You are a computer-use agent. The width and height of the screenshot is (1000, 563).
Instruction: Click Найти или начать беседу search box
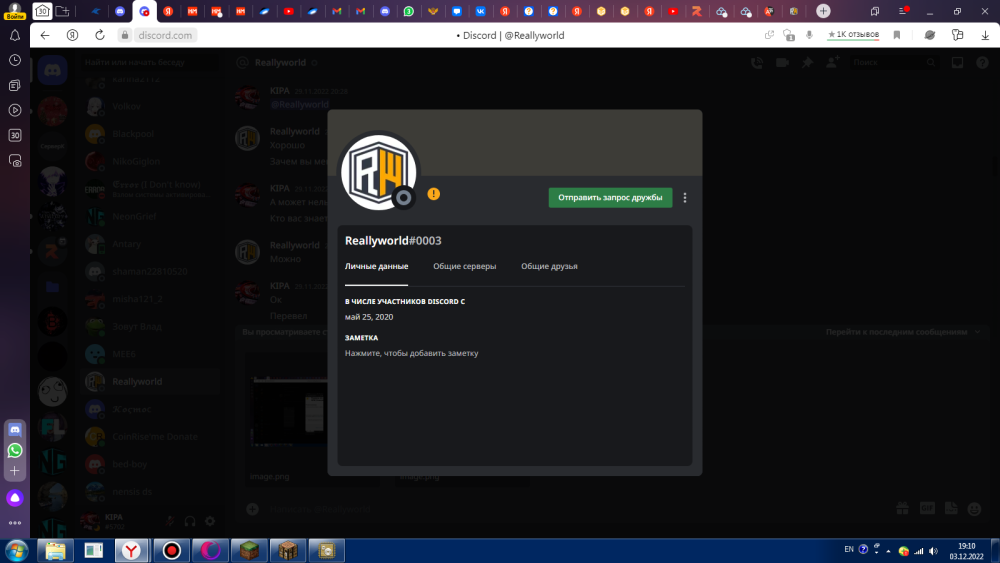click(148, 62)
